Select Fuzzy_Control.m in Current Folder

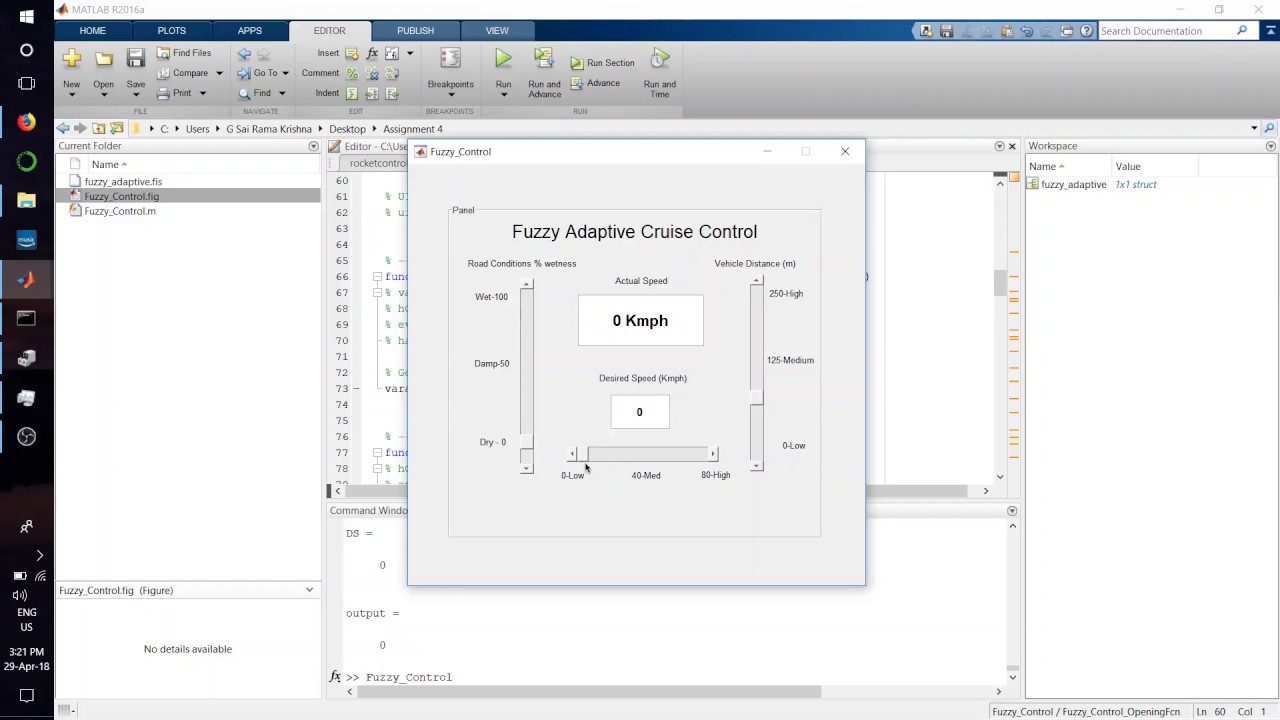(120, 211)
